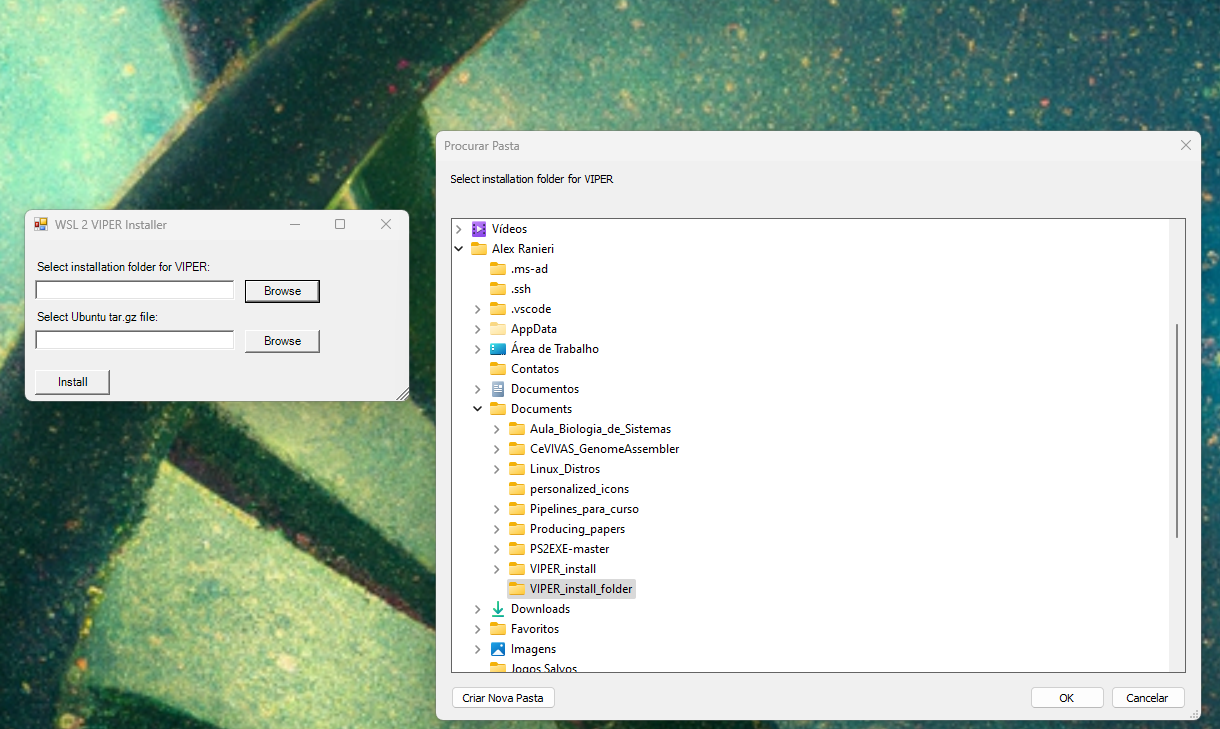Expand the Documentos tree node

(478, 389)
